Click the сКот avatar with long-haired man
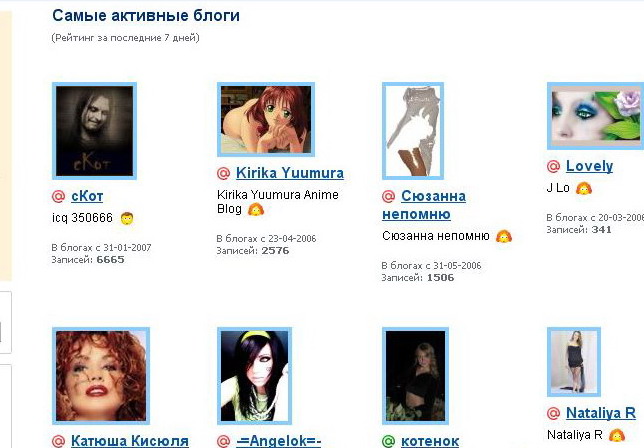Screen dimensions: 644x448 (94, 131)
